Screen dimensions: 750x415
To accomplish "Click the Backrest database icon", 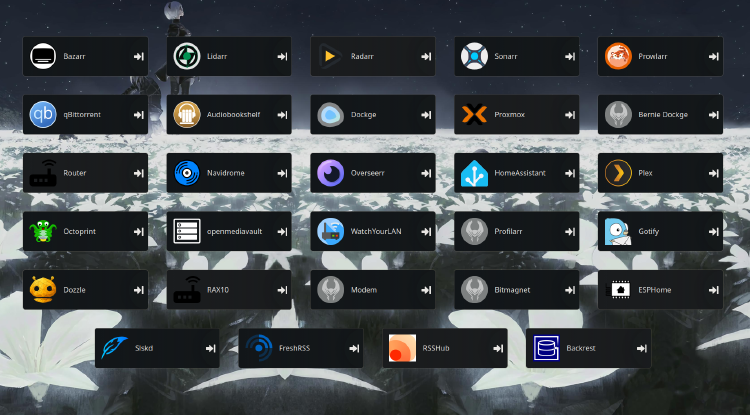I will (x=546, y=348).
